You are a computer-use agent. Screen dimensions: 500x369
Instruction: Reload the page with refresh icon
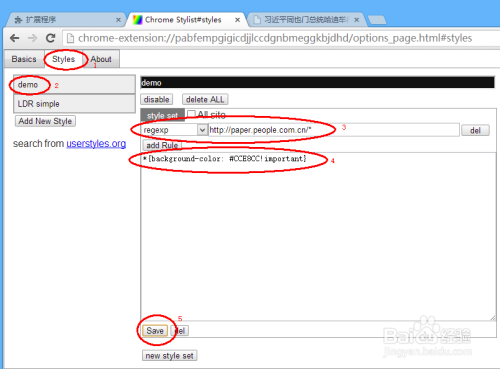[x=50, y=38]
